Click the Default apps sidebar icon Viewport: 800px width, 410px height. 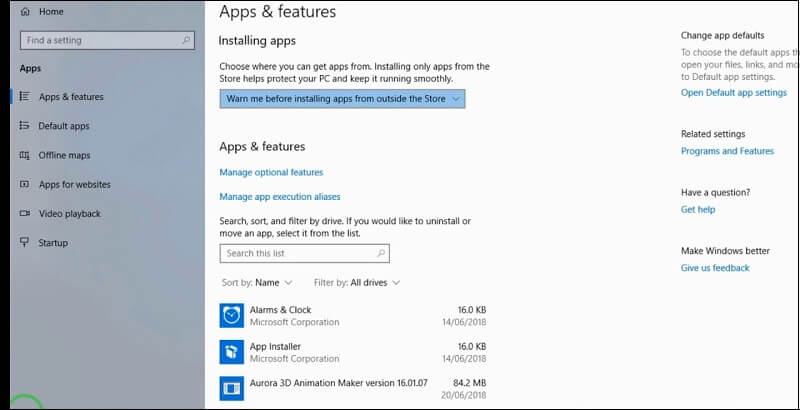tap(24, 125)
